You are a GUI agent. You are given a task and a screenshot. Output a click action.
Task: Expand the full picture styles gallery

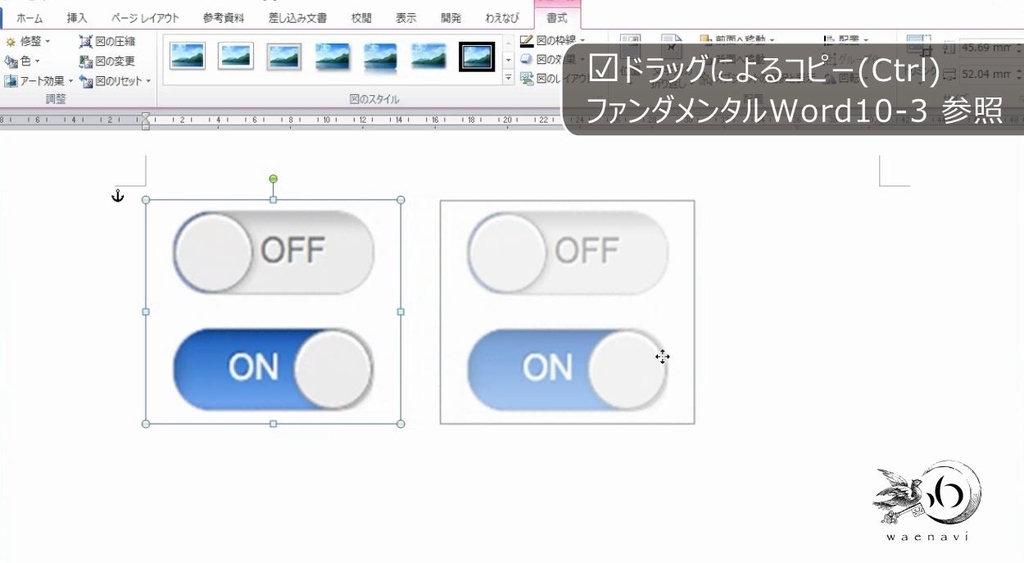tap(509, 78)
